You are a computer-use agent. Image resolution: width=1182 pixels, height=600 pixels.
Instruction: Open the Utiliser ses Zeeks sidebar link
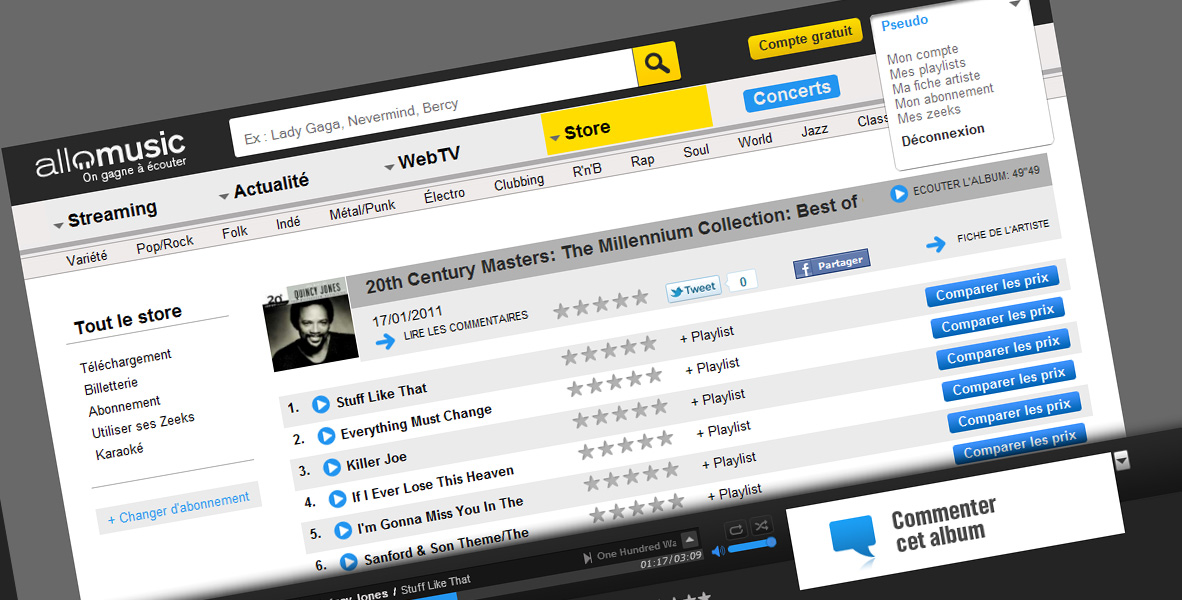(x=142, y=425)
